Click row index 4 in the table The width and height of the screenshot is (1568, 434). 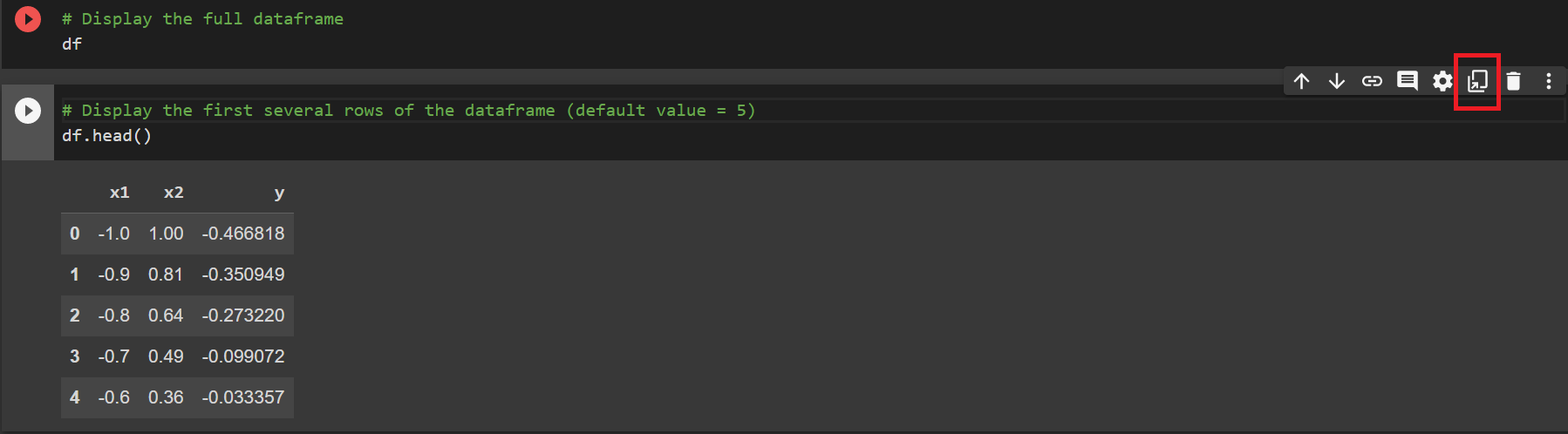point(75,397)
